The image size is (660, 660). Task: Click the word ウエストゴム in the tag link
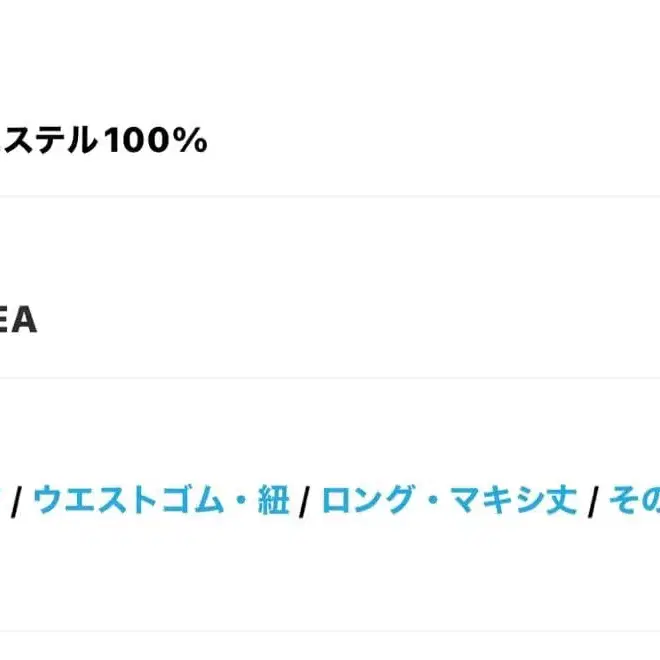point(131,500)
